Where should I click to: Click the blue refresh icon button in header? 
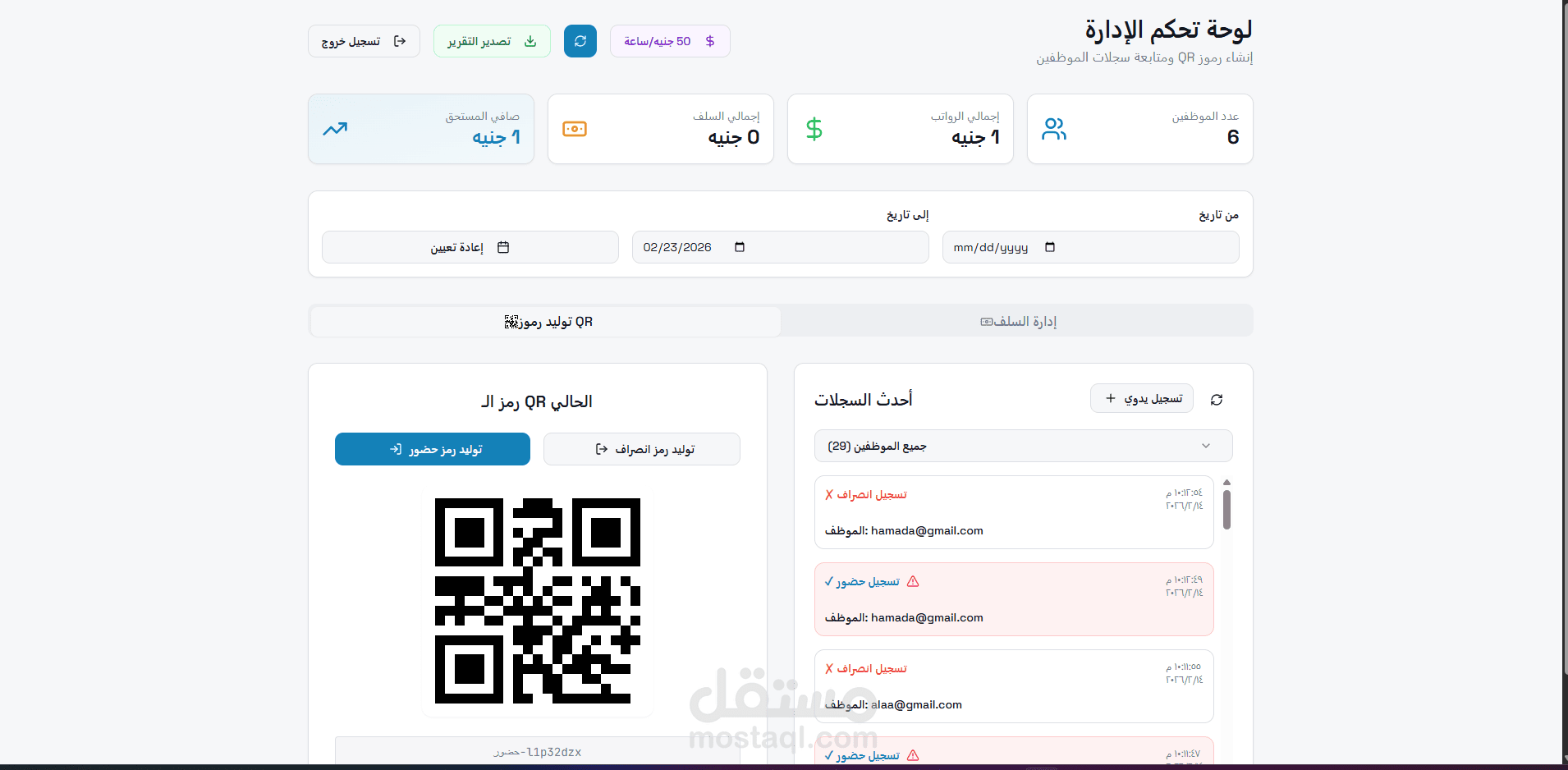[x=580, y=41]
